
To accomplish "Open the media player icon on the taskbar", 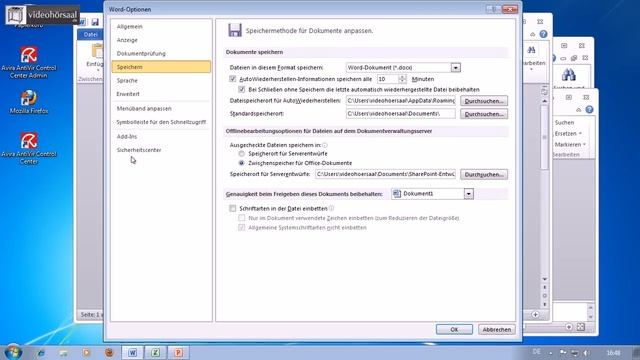I will tap(86, 352).
